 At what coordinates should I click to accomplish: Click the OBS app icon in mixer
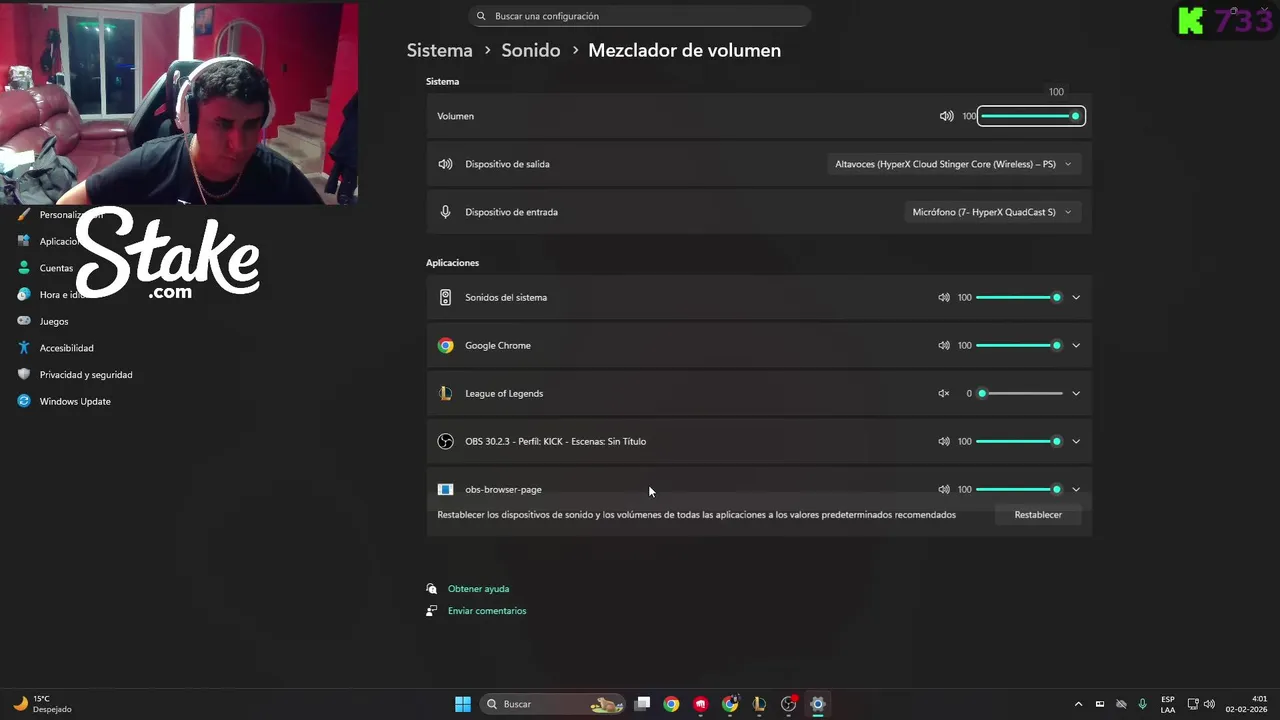click(x=446, y=441)
